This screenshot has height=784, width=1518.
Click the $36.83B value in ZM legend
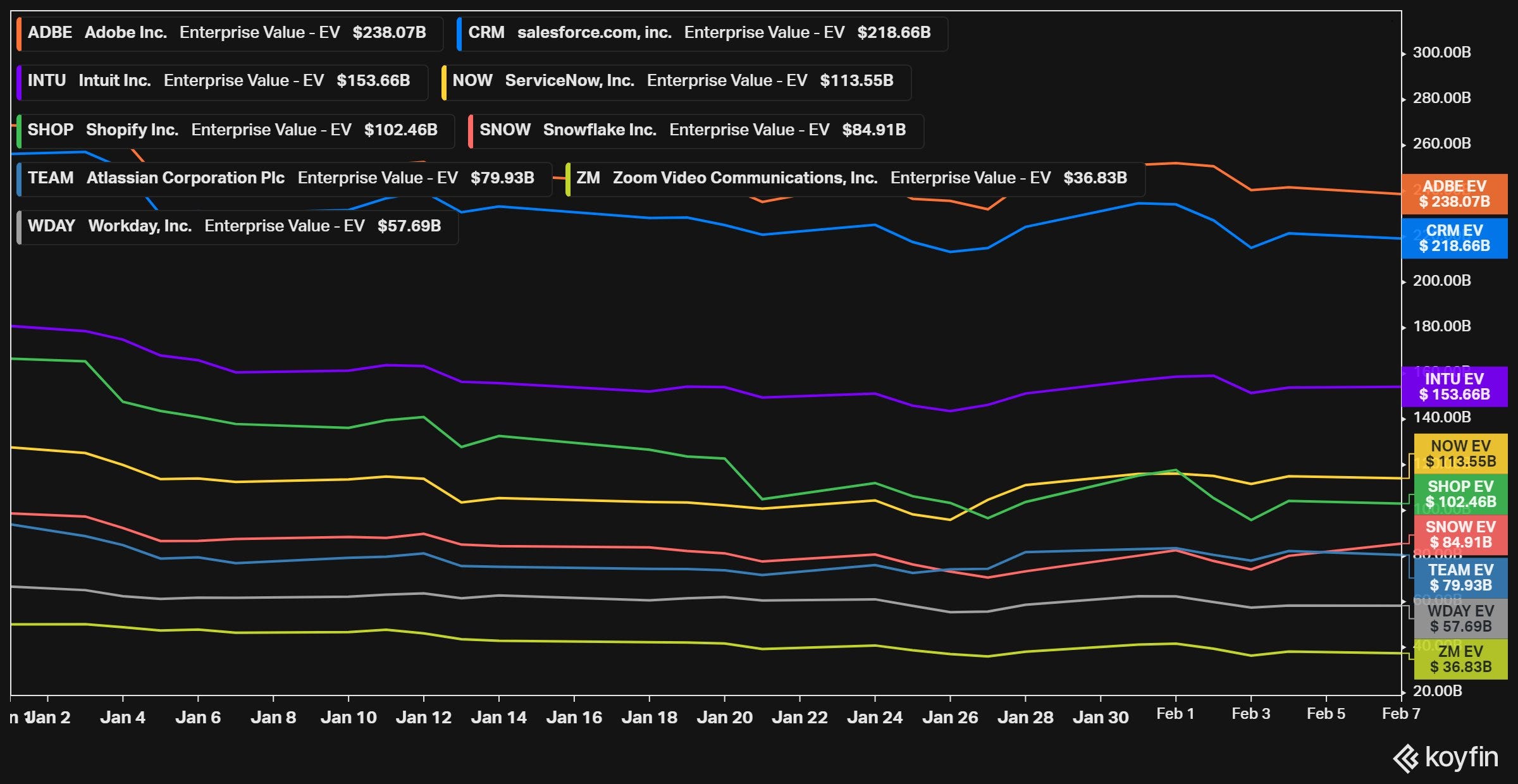[x=1095, y=178]
